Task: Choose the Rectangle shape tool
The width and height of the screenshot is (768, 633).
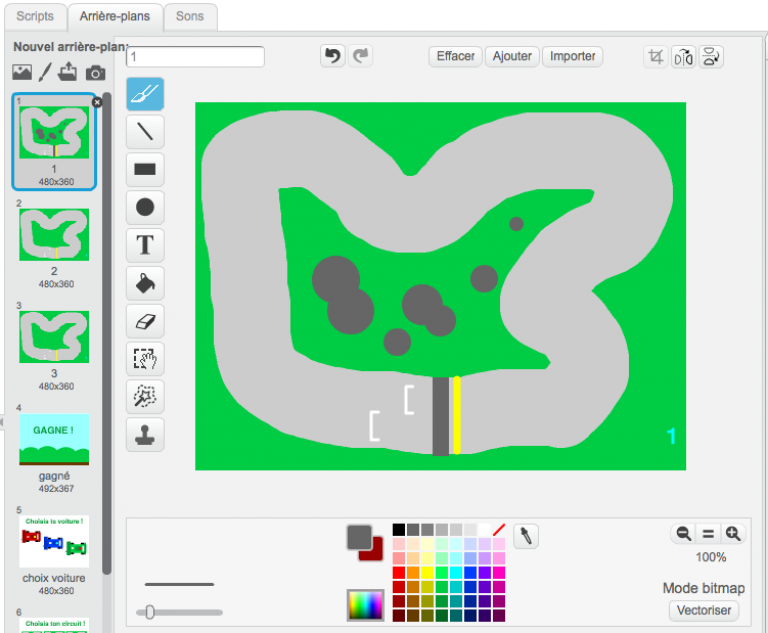Action: pyautogui.click(x=145, y=169)
